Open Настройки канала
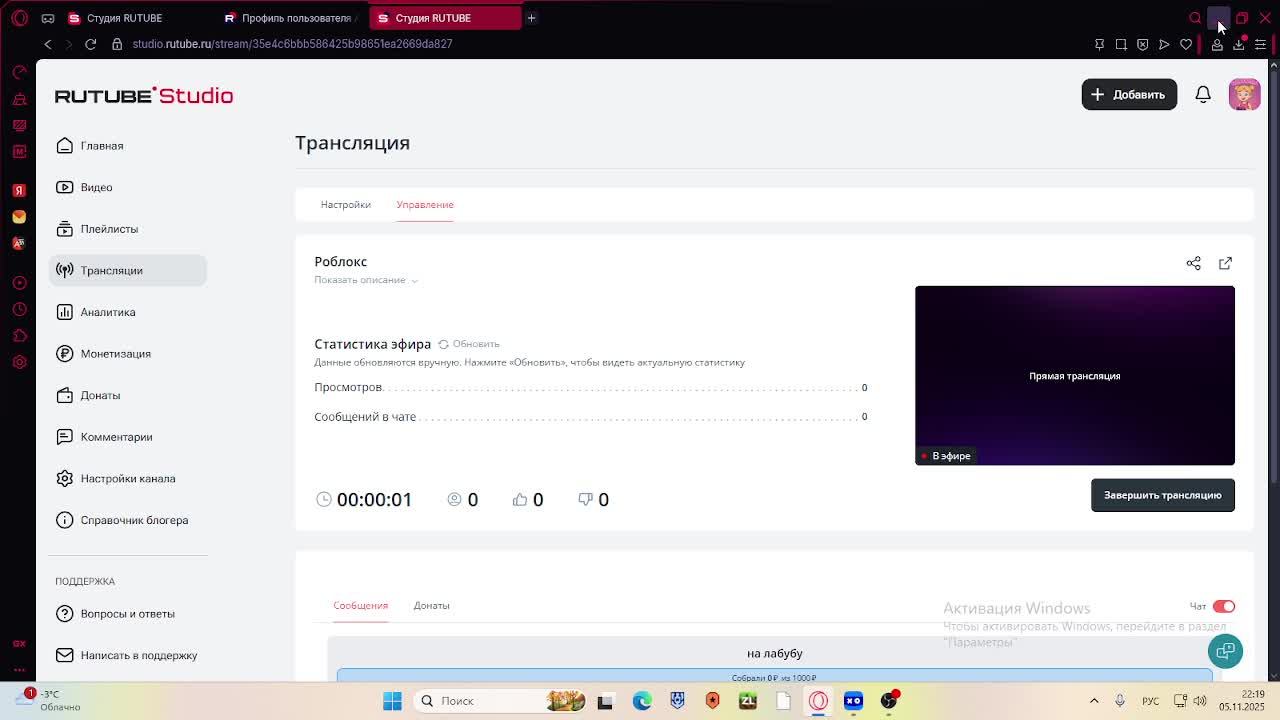 [x=127, y=478]
